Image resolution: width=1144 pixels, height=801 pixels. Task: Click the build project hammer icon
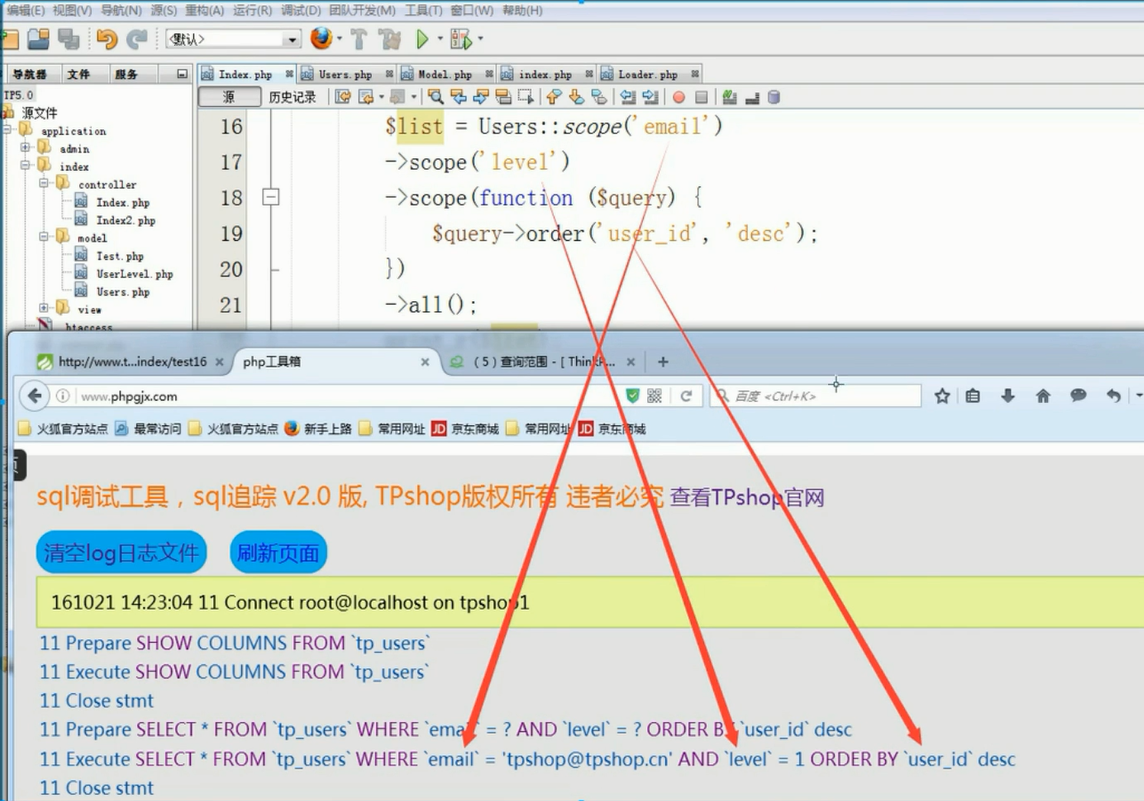(358, 39)
